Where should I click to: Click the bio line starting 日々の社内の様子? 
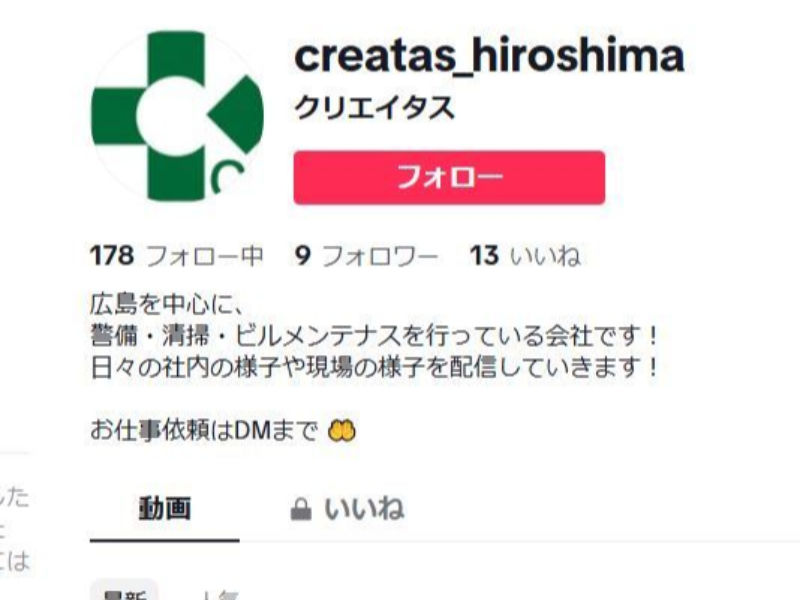375,367
